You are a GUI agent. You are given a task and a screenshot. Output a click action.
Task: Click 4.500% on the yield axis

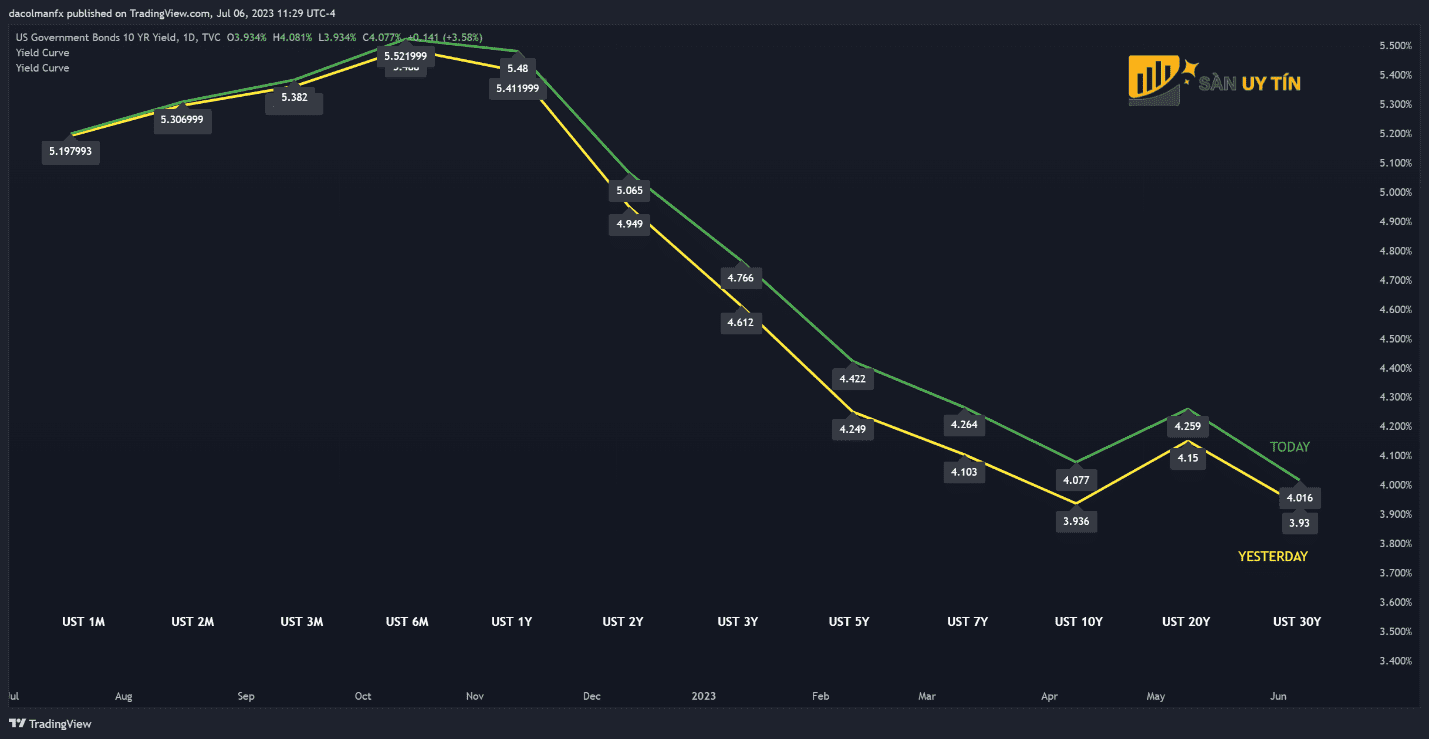[1395, 339]
